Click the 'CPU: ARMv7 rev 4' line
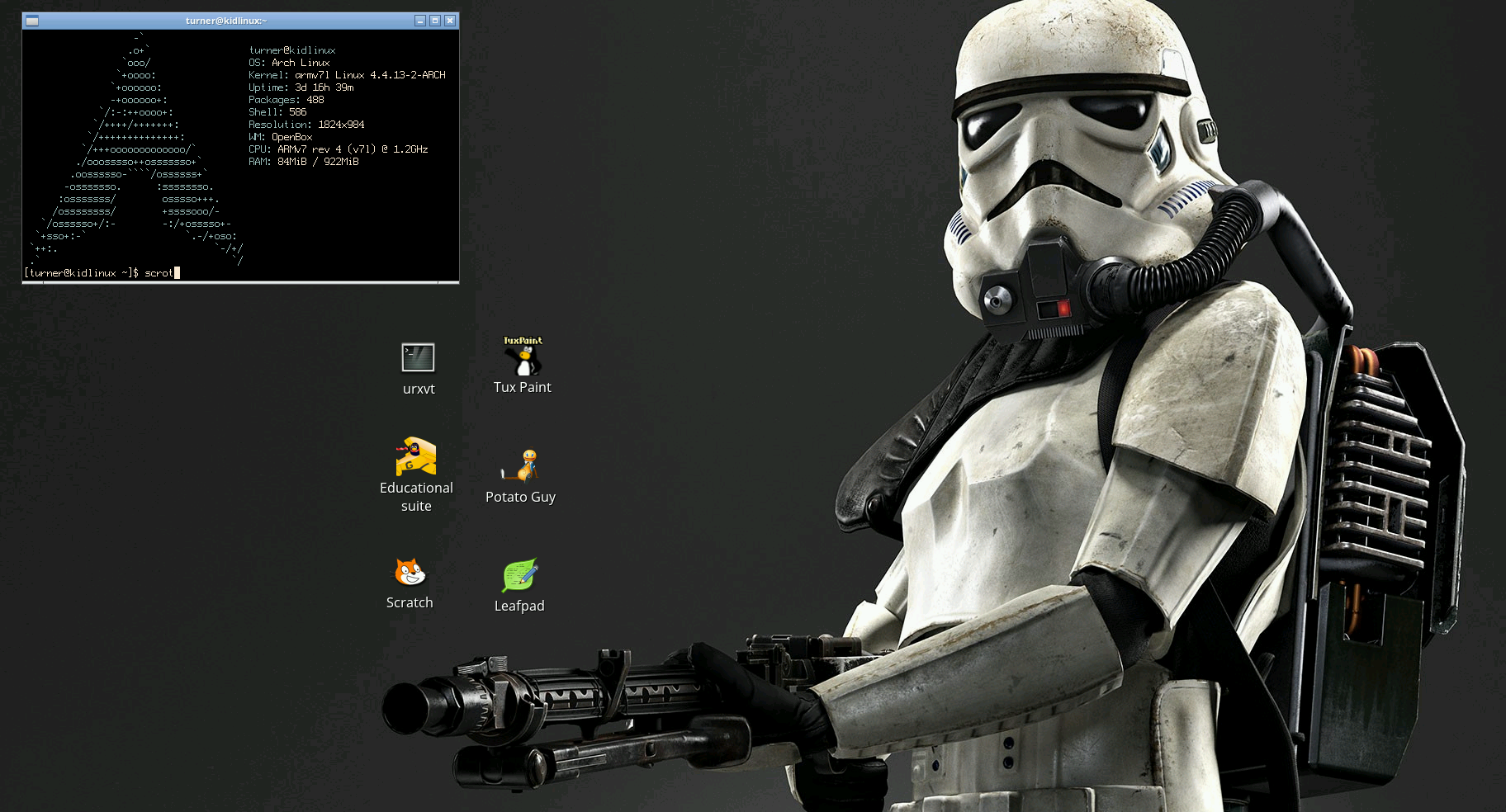The height and width of the screenshot is (812, 1506). pyautogui.click(x=339, y=149)
